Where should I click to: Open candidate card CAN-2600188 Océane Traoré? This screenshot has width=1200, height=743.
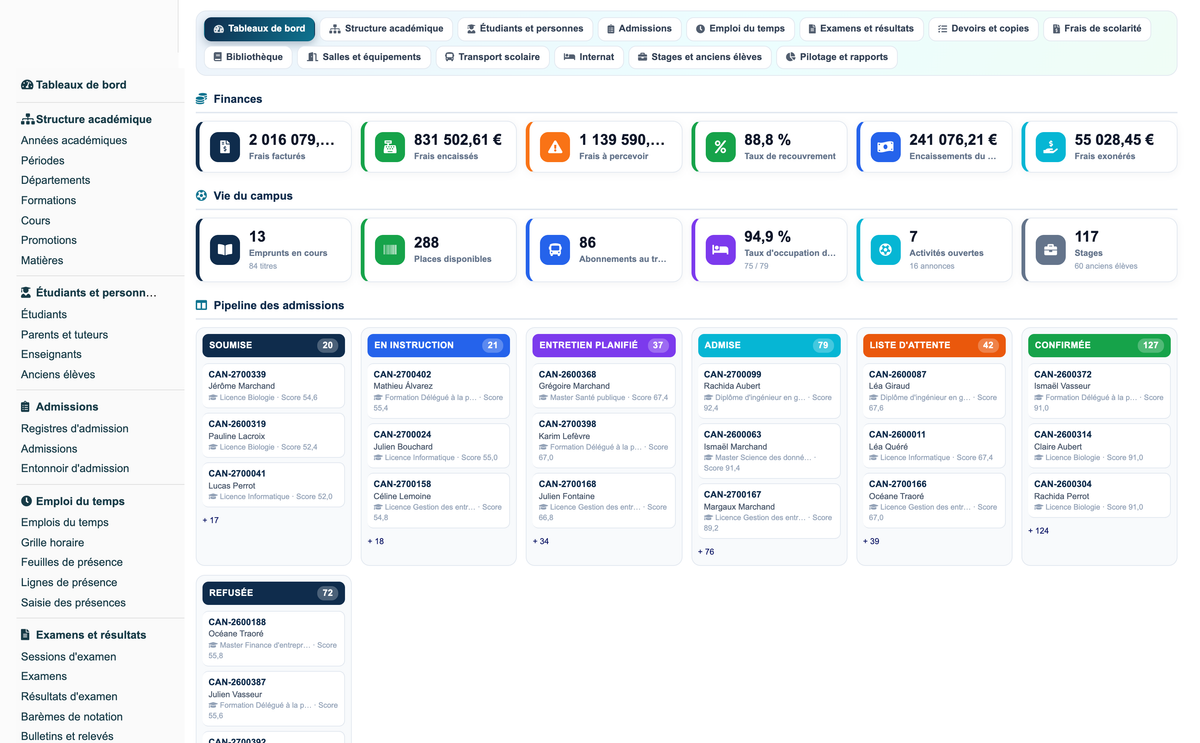pyautogui.click(x=273, y=639)
